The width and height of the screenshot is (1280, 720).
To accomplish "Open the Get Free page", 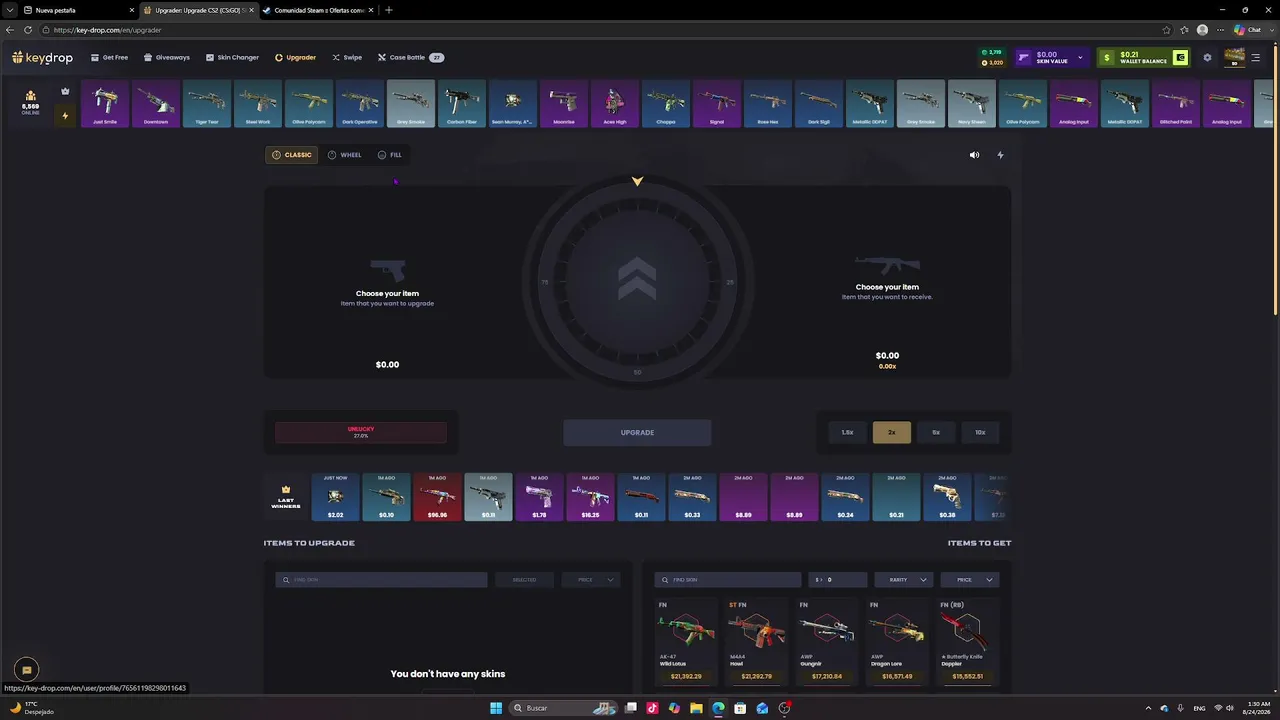I will pos(109,58).
